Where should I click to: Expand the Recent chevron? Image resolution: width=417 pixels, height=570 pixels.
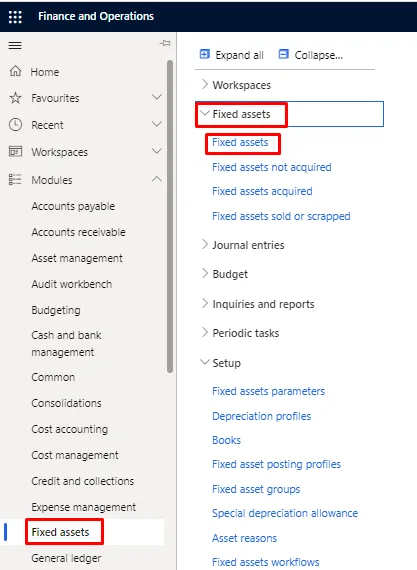[157, 124]
